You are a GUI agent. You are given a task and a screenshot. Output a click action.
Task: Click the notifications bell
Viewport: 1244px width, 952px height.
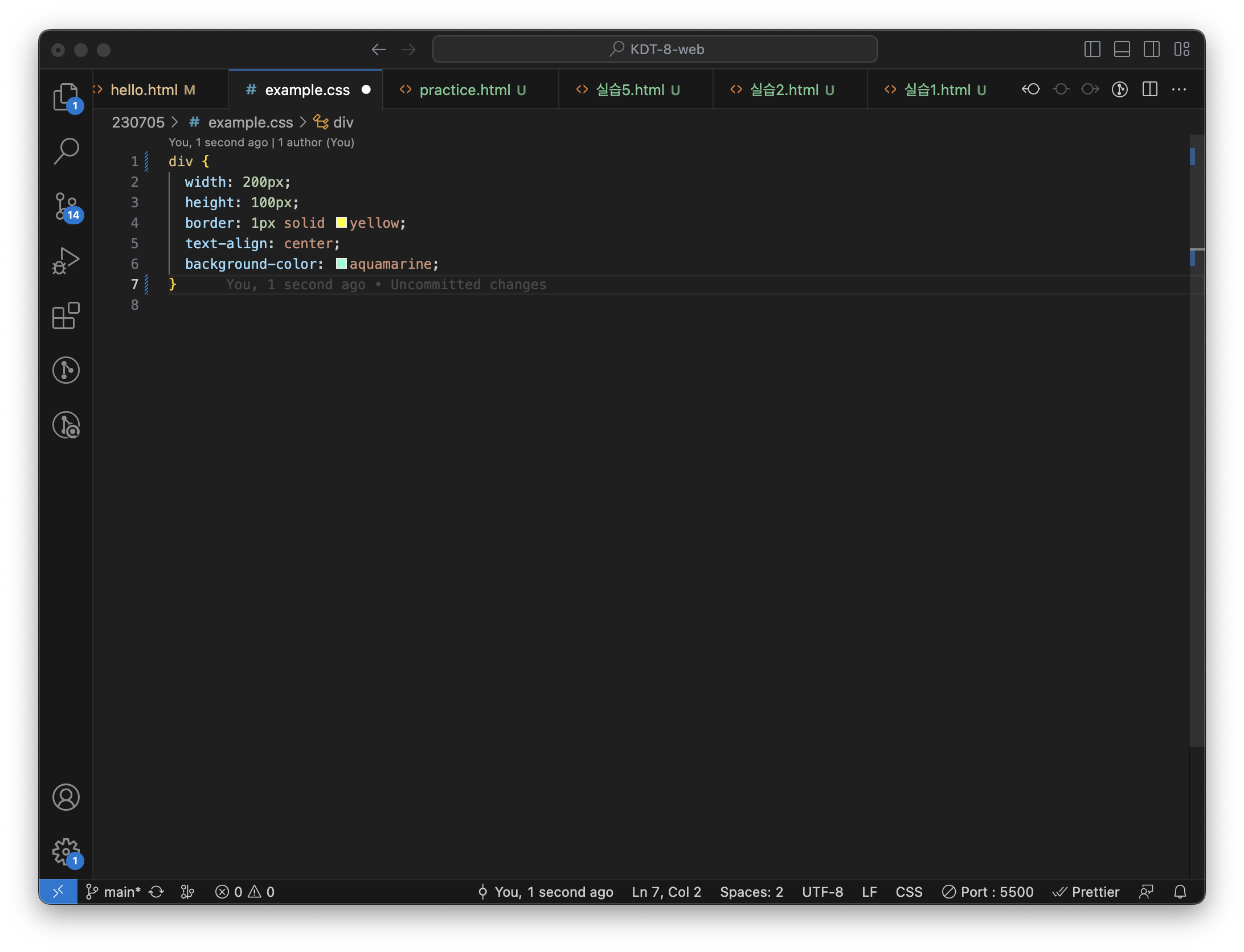point(1180,892)
